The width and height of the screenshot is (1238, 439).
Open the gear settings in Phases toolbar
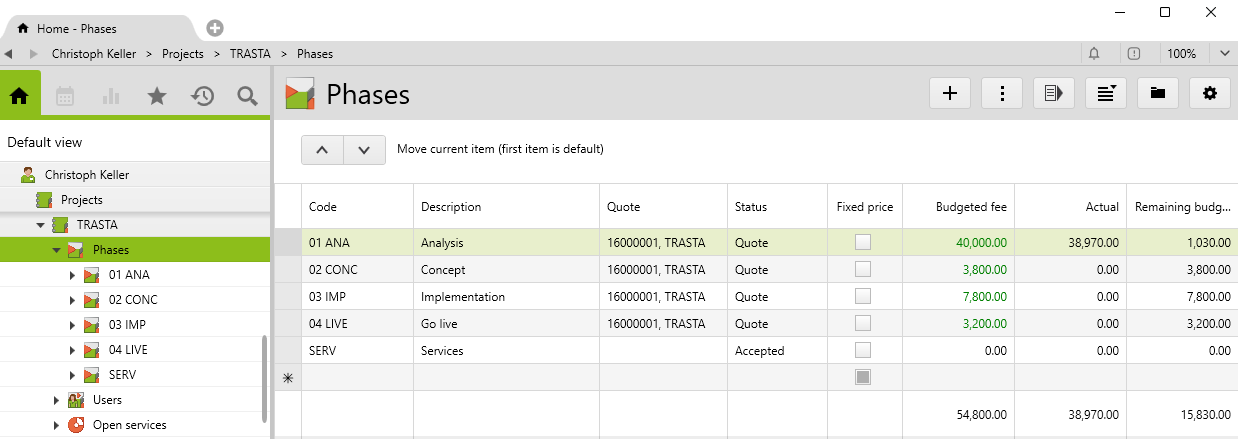coord(1210,93)
